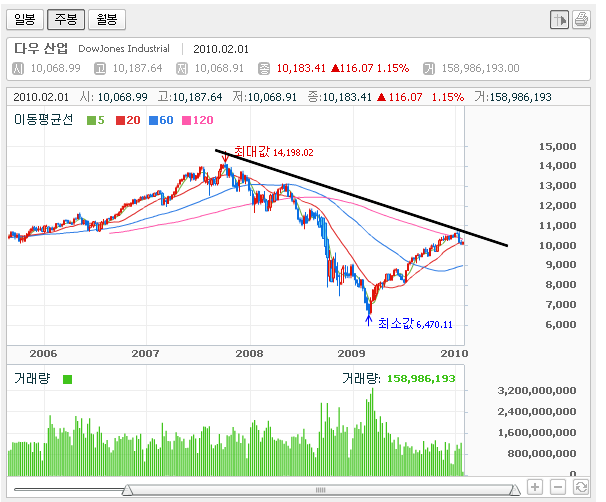606x502 pixels.
Task: Zoom out with the minus button
Action: pyautogui.click(x=558, y=487)
